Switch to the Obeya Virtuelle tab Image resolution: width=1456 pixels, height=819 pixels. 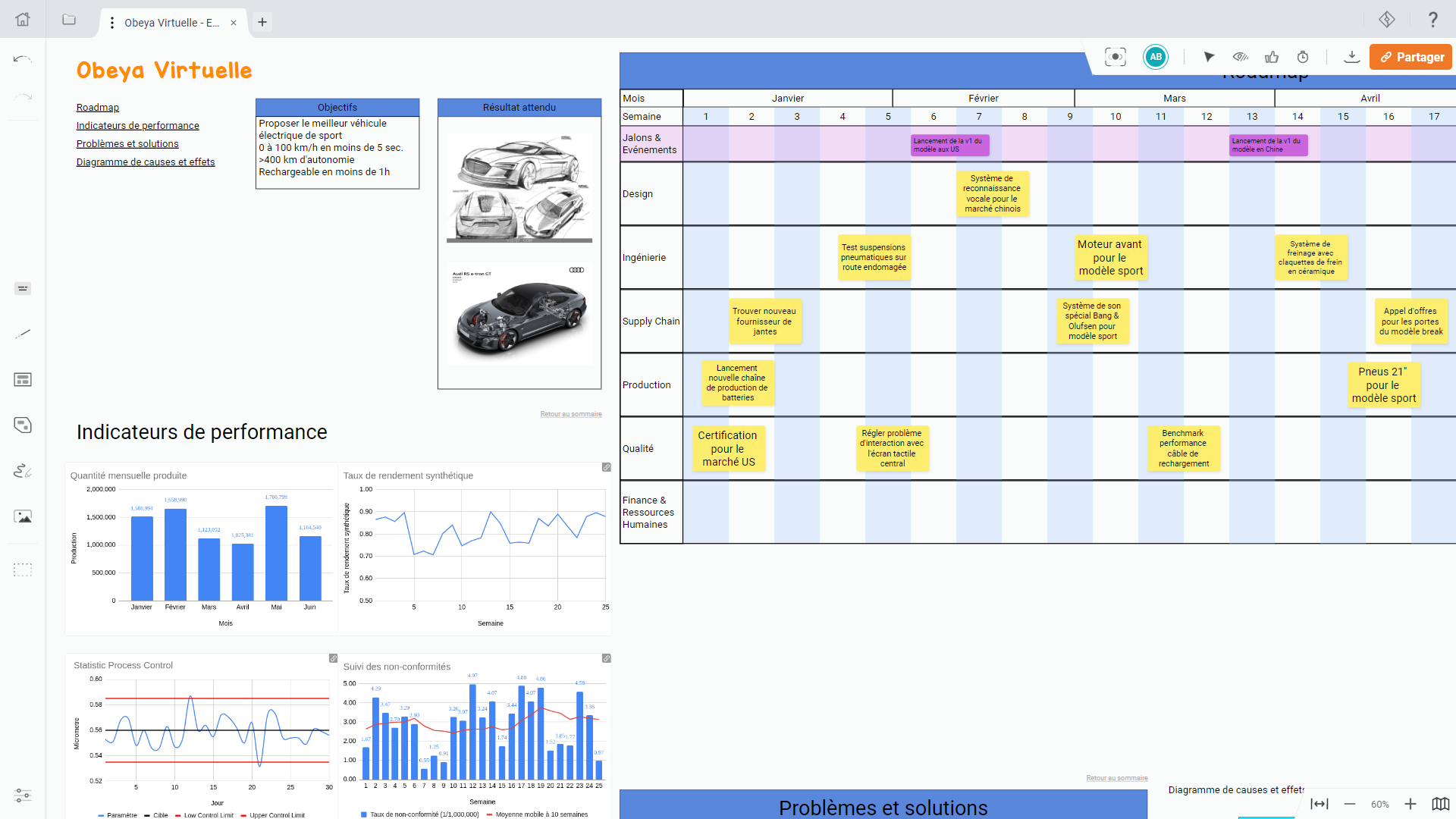pyautogui.click(x=173, y=22)
